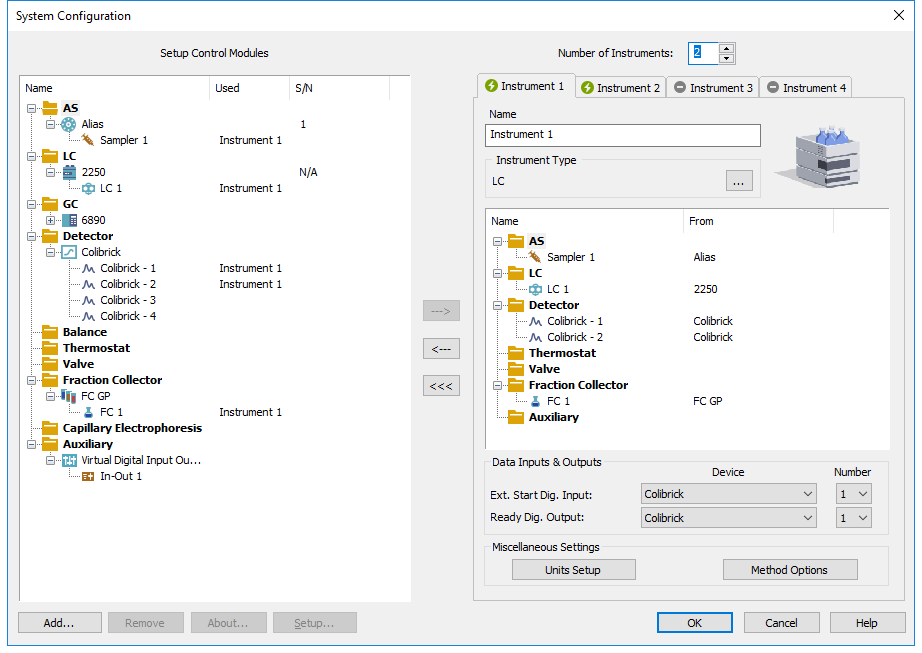
Task: Click the remove all (<<<) button
Action: click(x=441, y=386)
